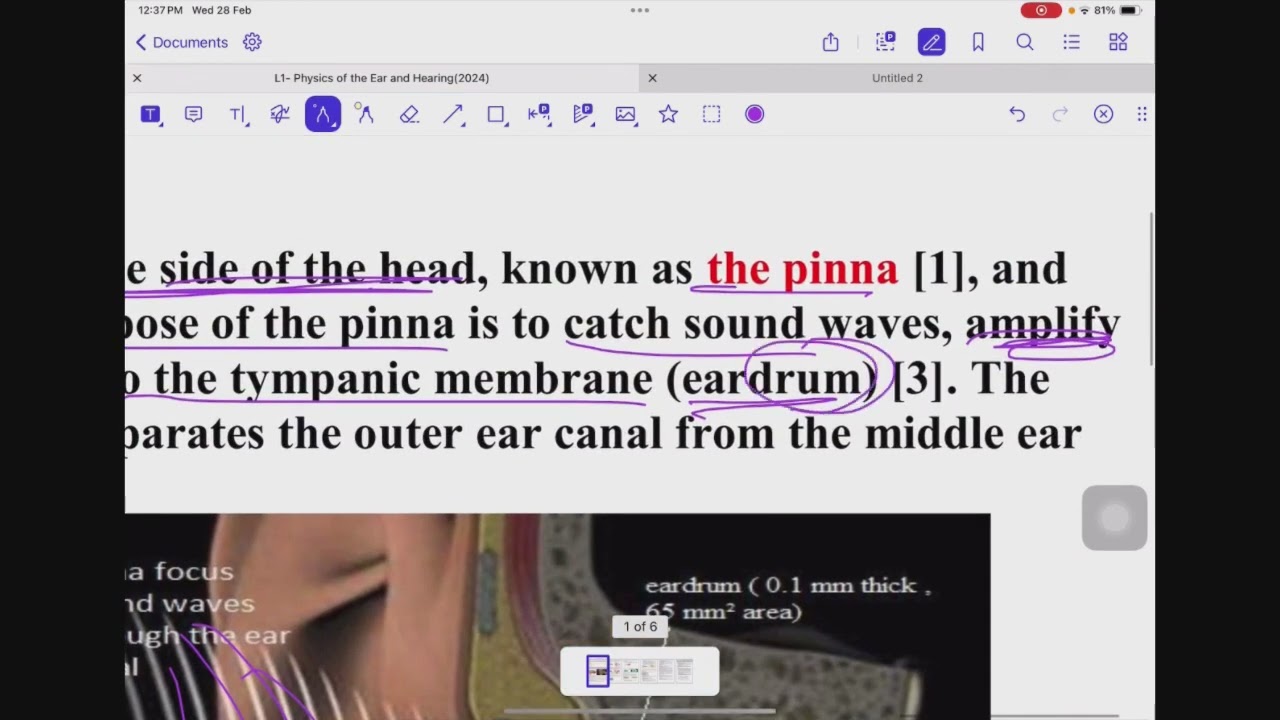Click the circled word "eardrum"
The image size is (1280, 720).
click(x=771, y=379)
